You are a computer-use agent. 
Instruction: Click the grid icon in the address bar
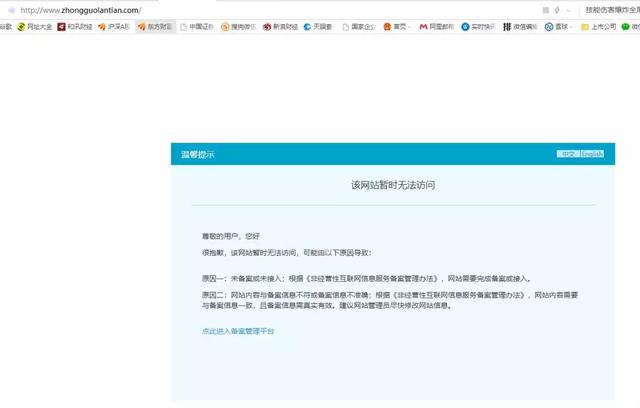(x=546, y=10)
